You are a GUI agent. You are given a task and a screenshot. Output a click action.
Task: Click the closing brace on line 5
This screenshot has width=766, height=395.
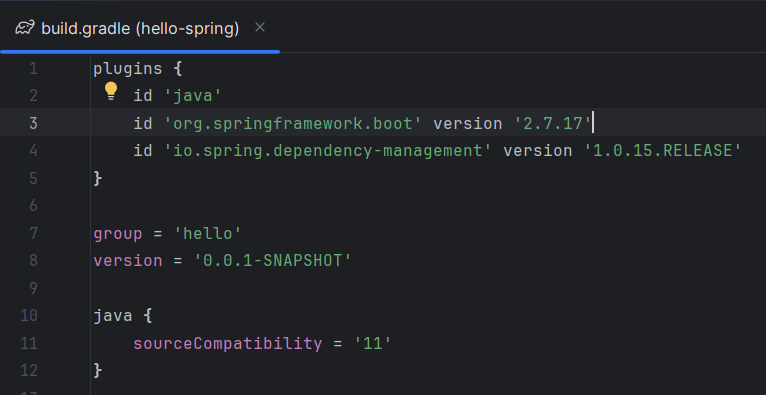click(98, 179)
